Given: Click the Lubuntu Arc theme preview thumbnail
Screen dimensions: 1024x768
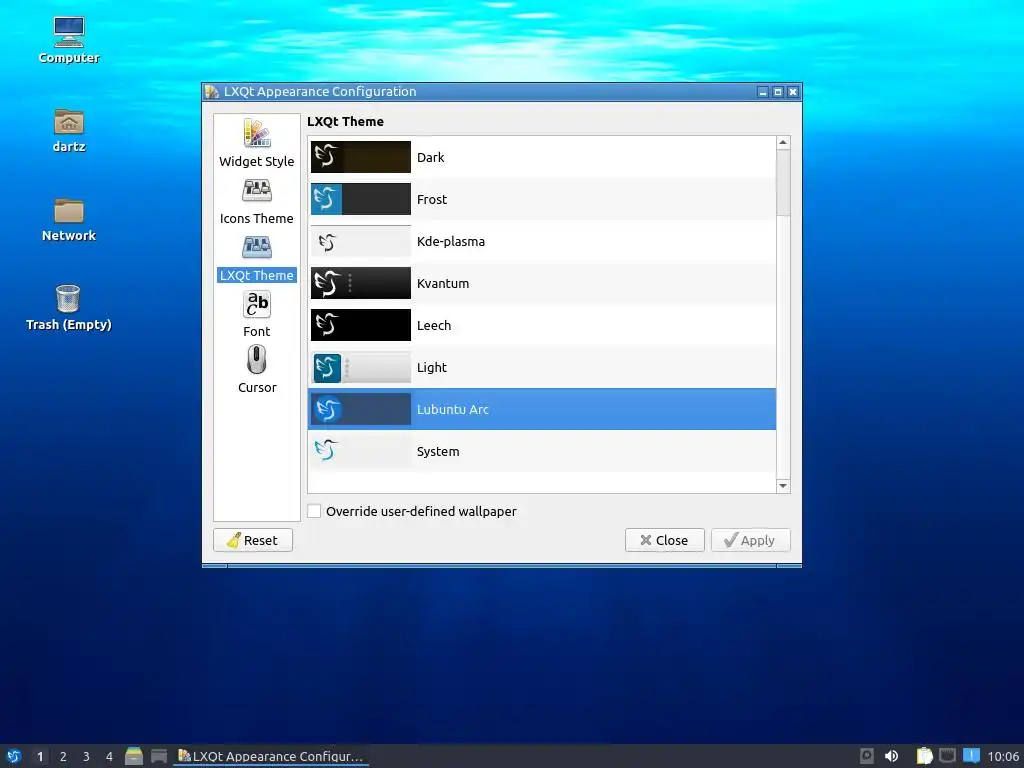Looking at the screenshot, I should point(360,409).
